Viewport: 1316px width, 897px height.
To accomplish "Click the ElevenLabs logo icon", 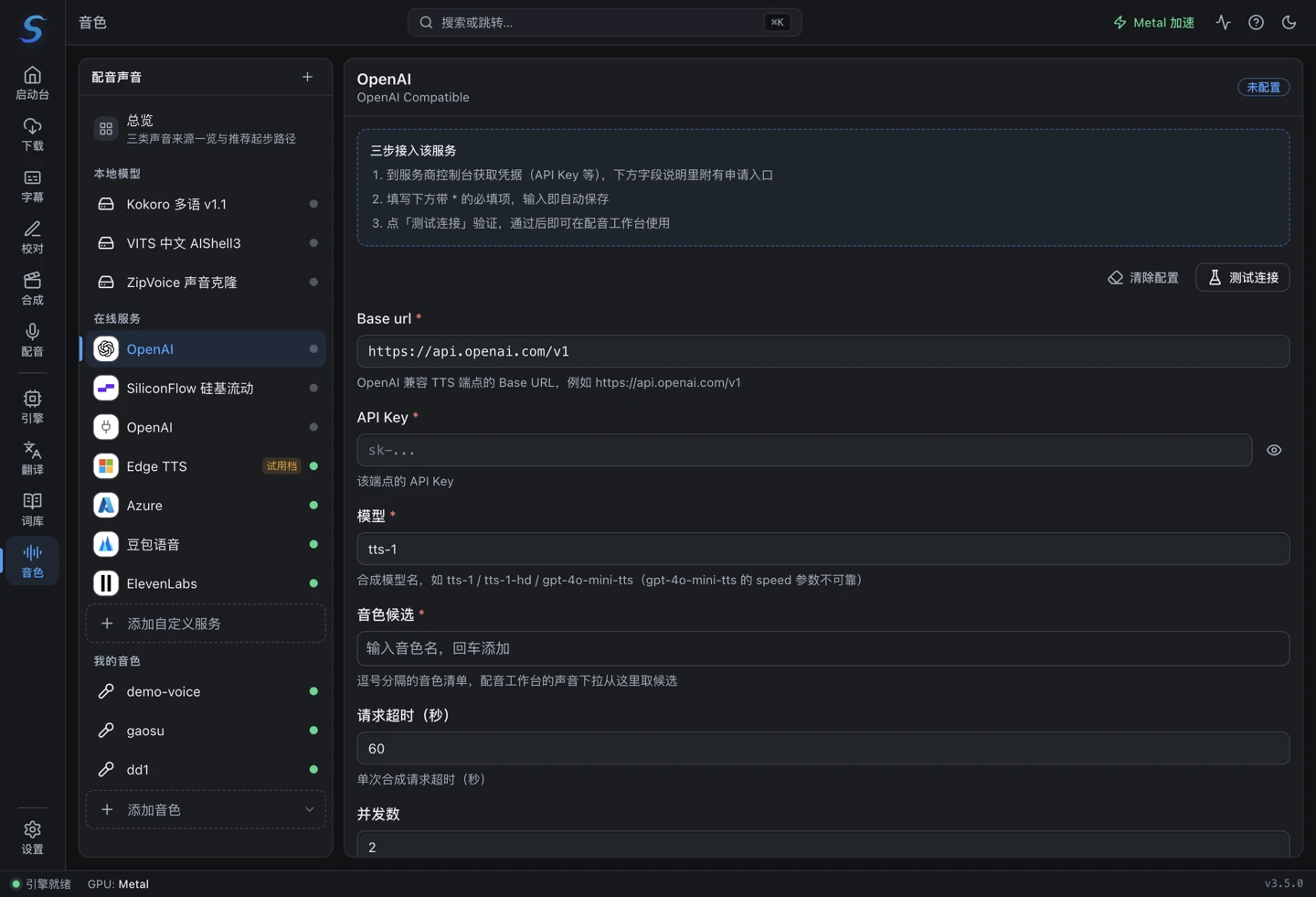I will [106, 583].
